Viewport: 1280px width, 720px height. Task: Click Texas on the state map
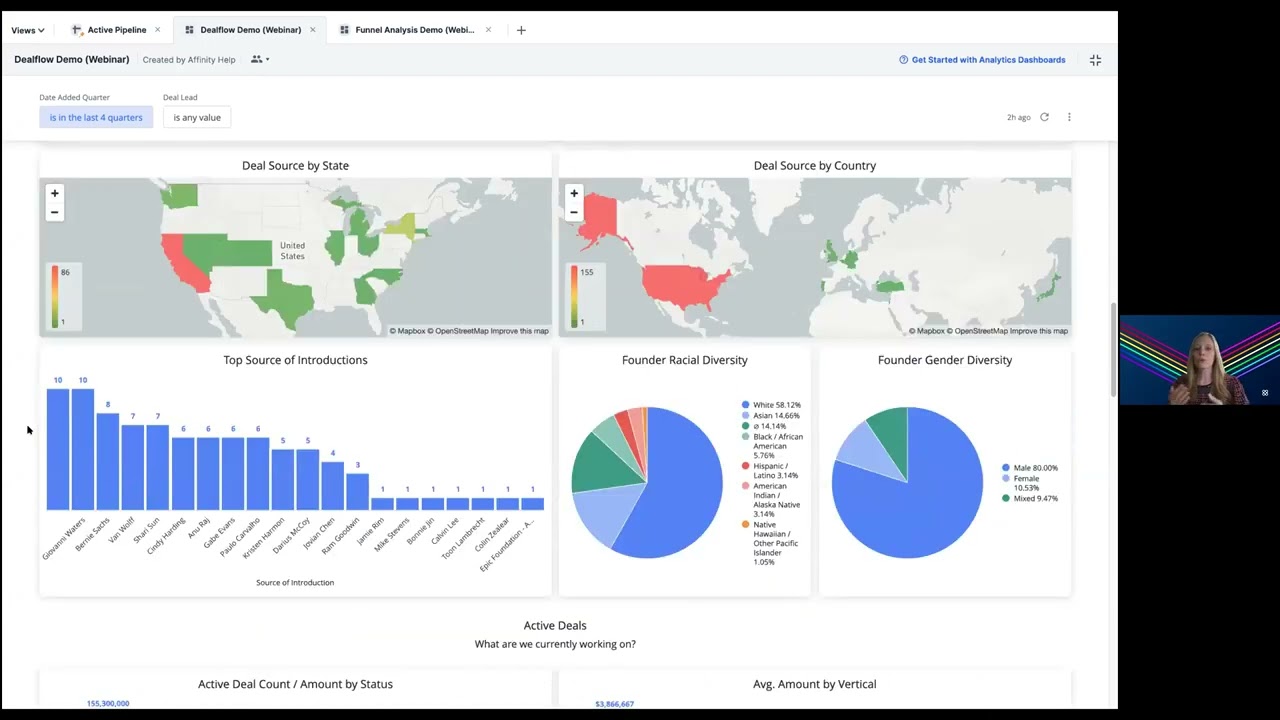pyautogui.click(x=290, y=300)
